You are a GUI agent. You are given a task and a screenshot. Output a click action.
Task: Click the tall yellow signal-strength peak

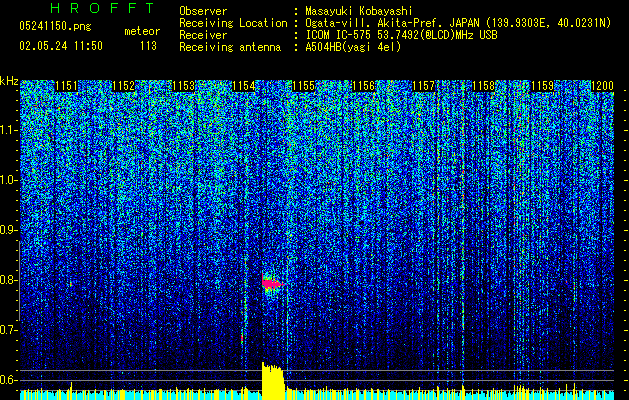(273, 381)
